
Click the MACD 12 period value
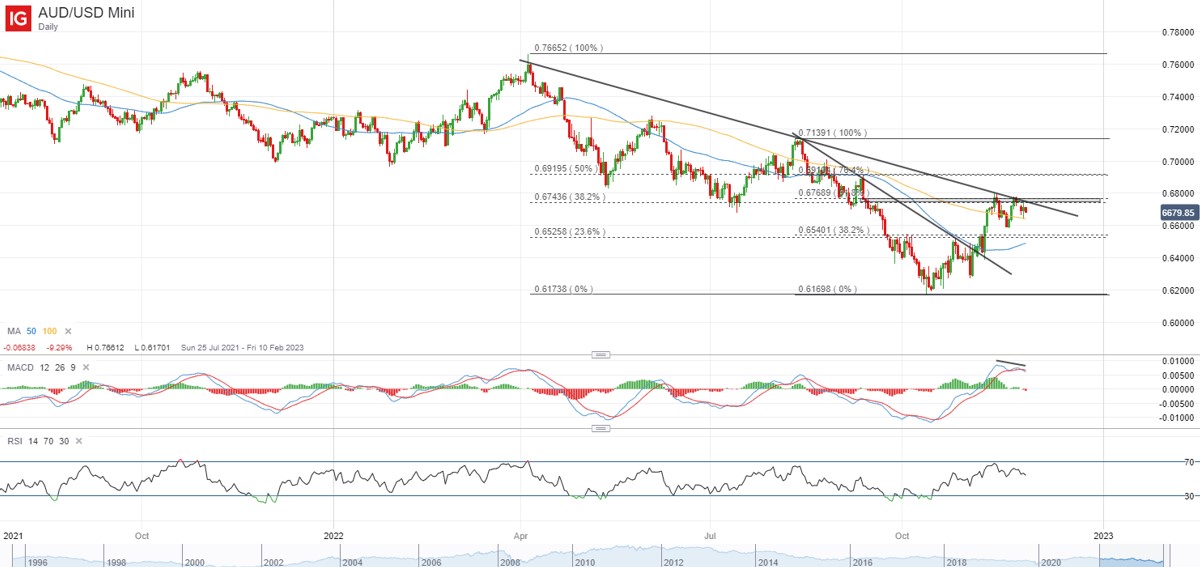click(44, 367)
